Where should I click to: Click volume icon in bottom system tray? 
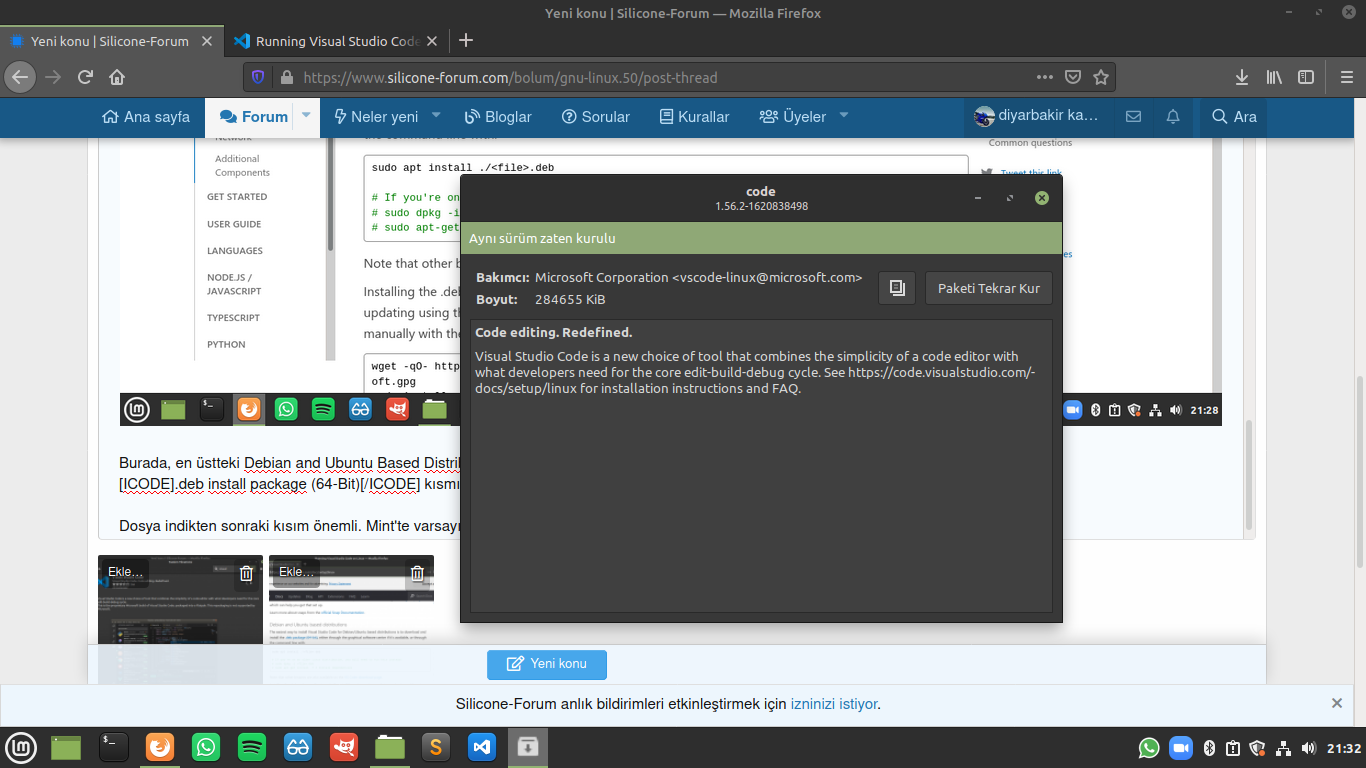[1308, 748]
